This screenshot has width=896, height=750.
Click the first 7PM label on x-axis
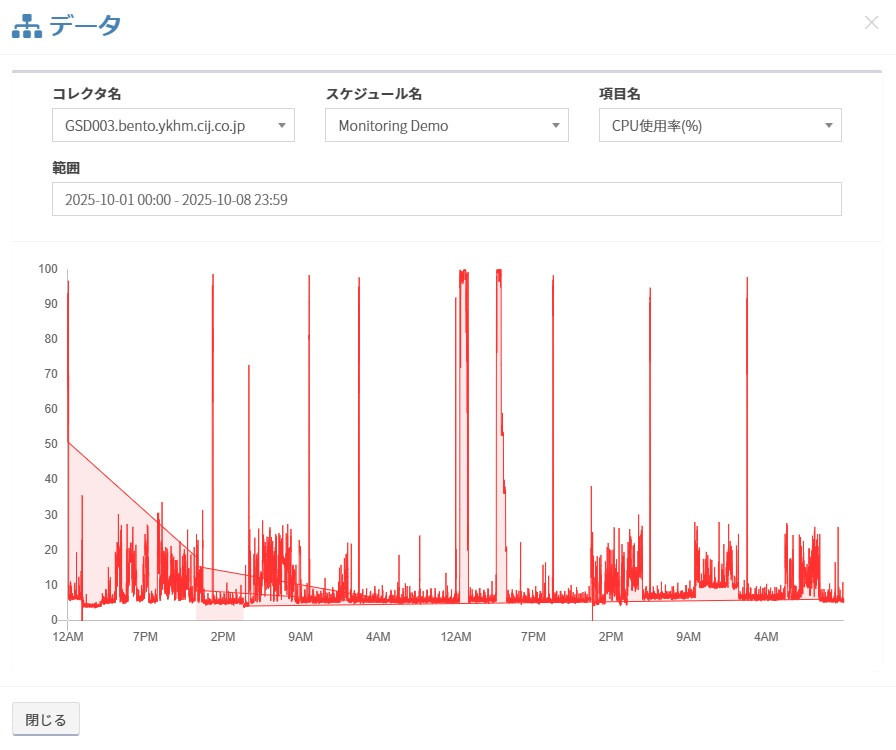coord(145,637)
